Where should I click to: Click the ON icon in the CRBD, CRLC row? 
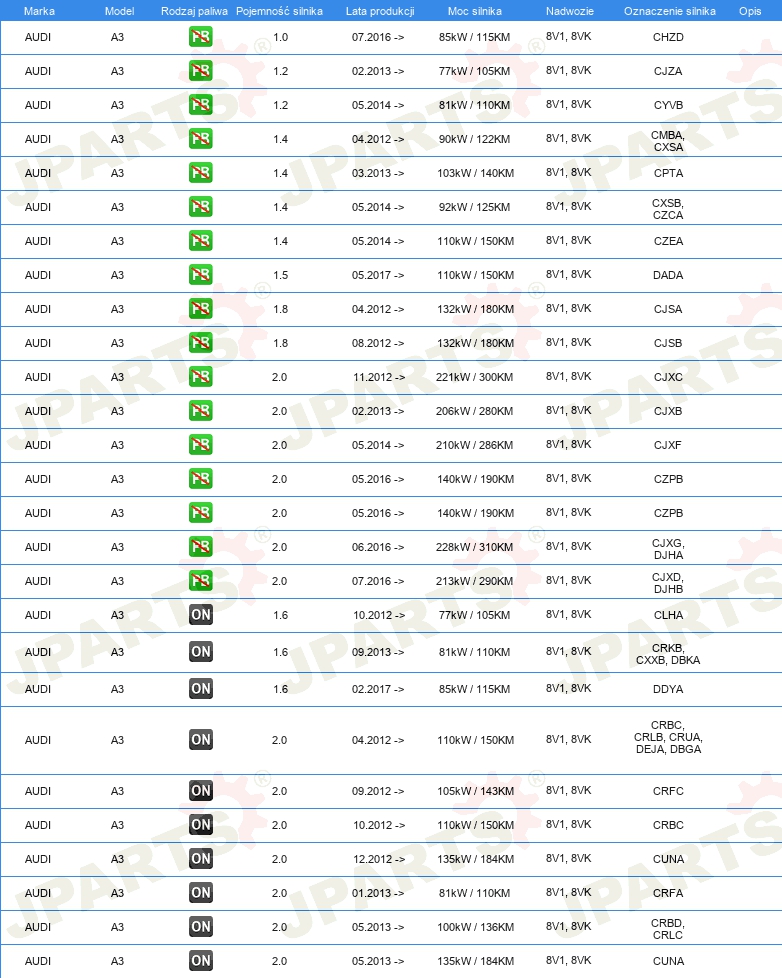pos(201,927)
